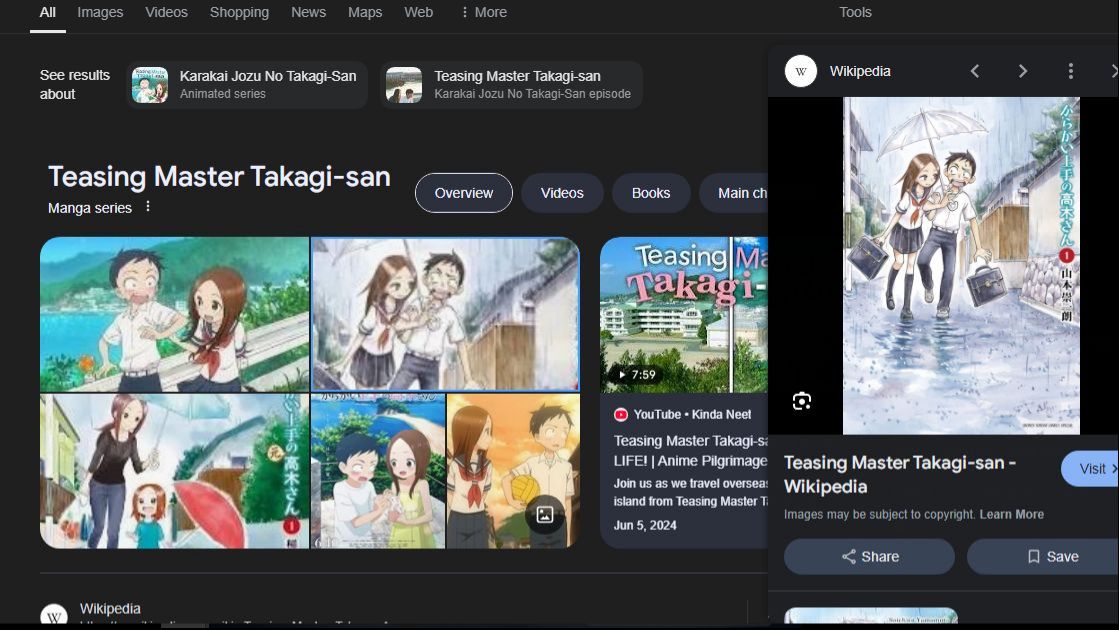1119x630 pixels.
Task: Open the Teasing Master Takagi-san Anime Pilgrimage video title
Action: tap(691, 451)
